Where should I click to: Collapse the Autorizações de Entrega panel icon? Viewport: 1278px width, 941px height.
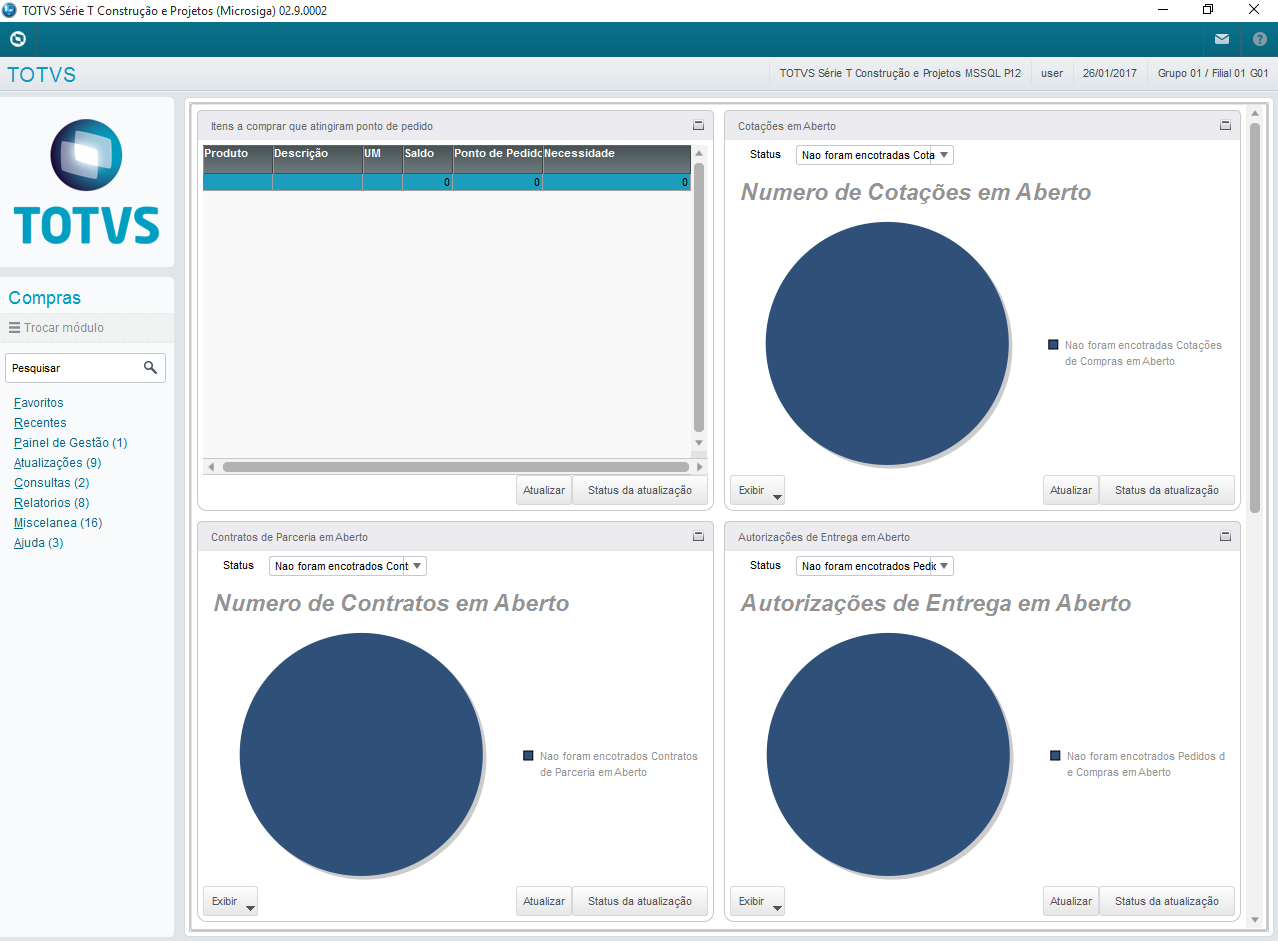1225,536
